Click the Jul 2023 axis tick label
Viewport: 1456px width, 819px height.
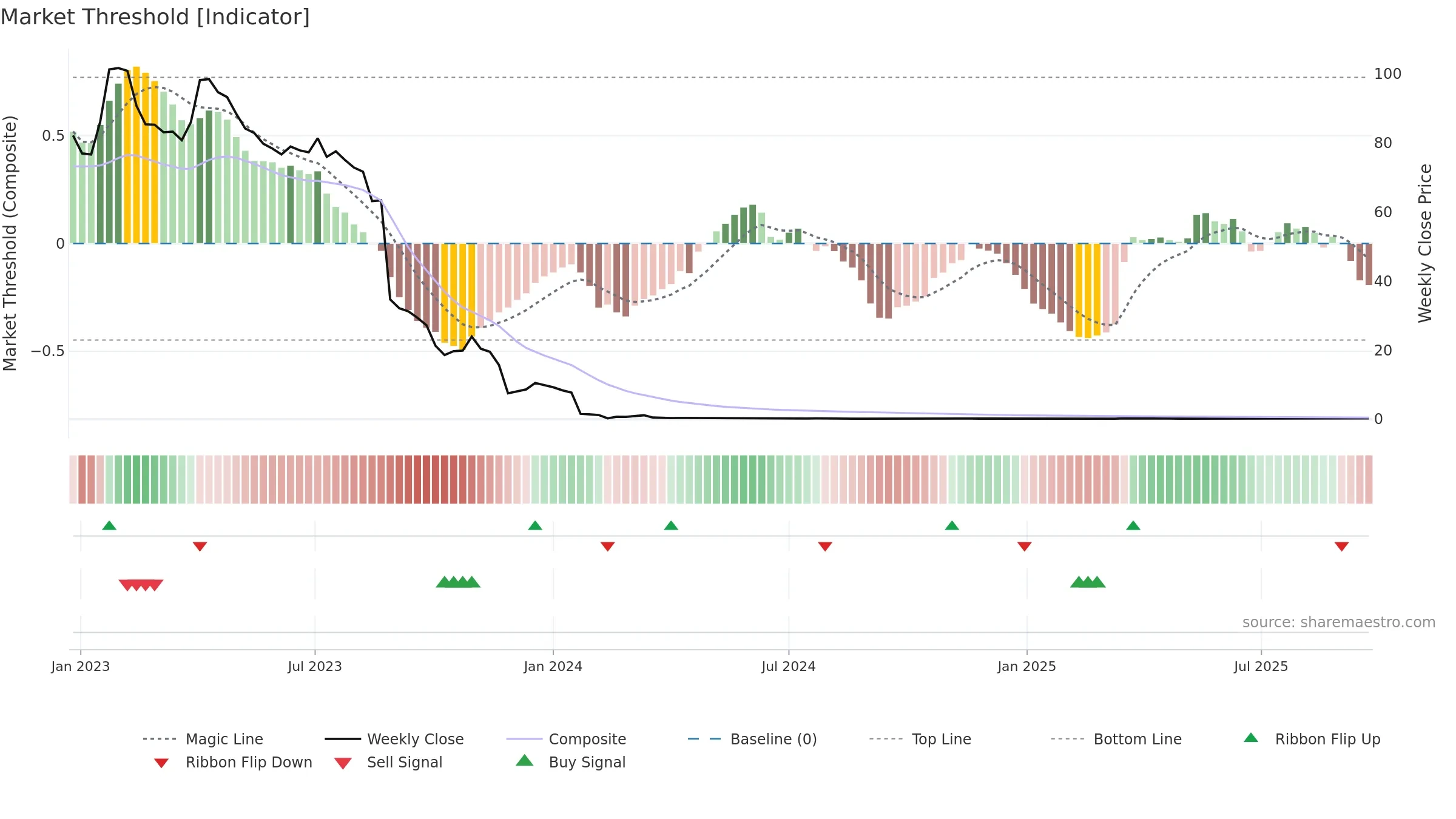click(315, 667)
